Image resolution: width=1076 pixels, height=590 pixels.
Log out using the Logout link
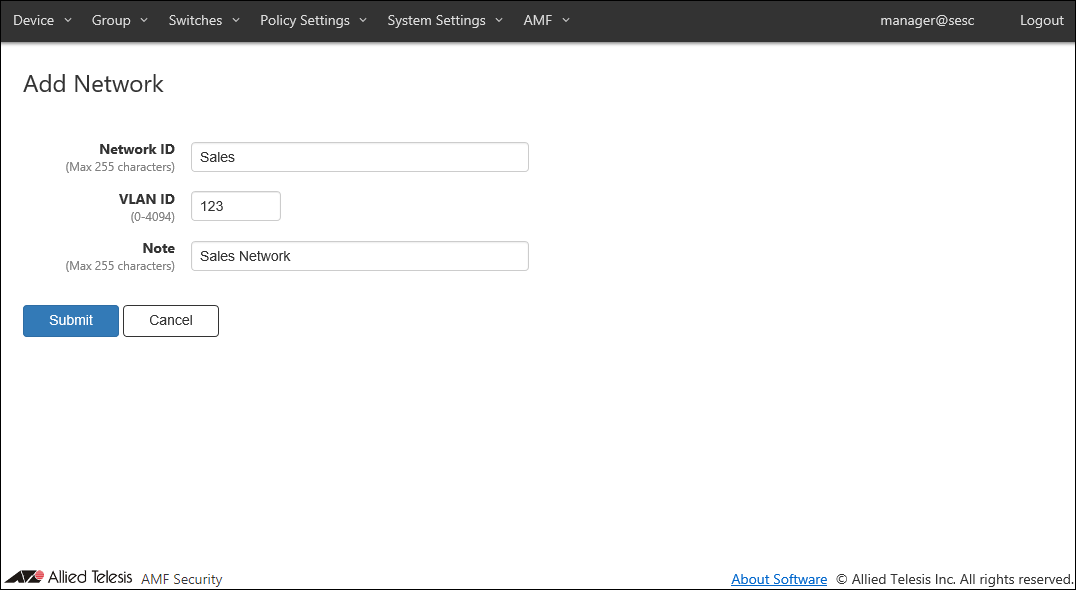[x=1041, y=20]
